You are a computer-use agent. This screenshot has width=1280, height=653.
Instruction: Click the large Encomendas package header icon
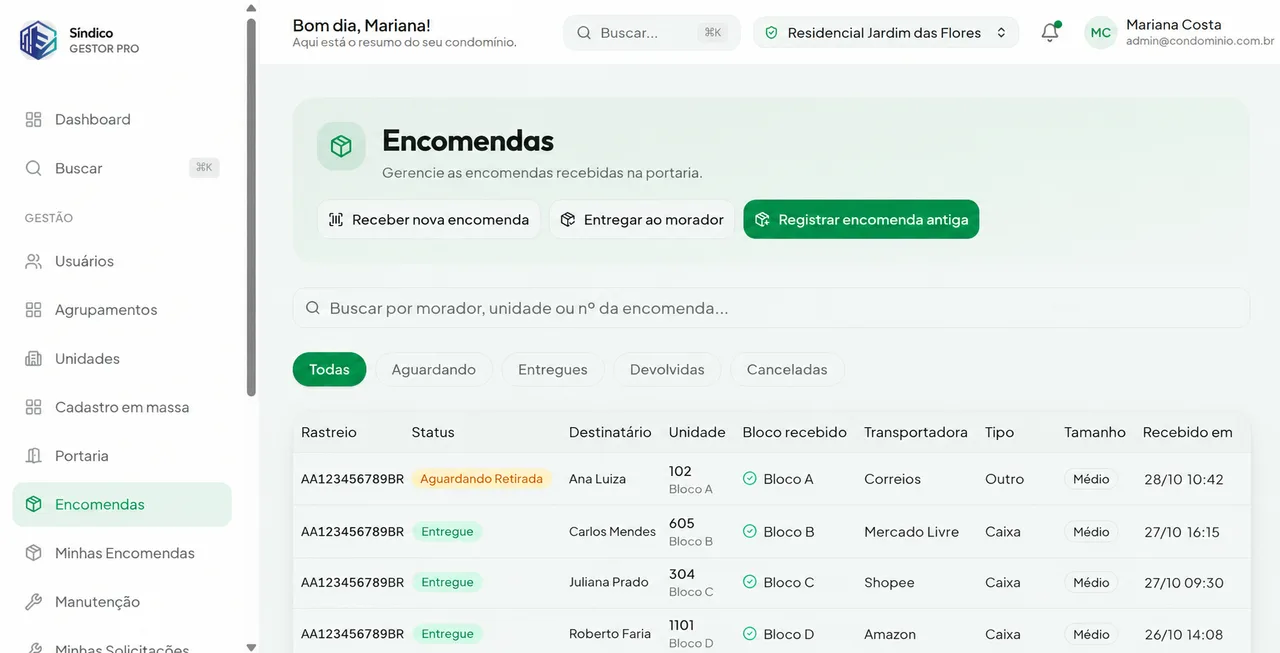point(341,147)
